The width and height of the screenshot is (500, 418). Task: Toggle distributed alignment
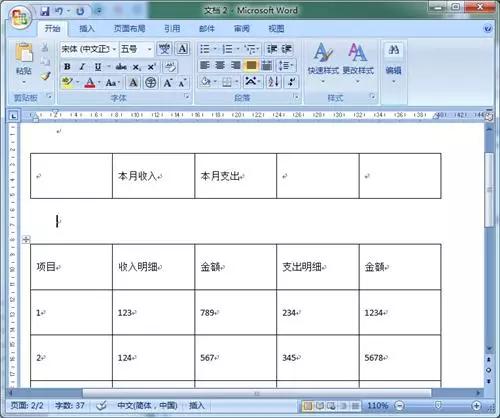267,65
